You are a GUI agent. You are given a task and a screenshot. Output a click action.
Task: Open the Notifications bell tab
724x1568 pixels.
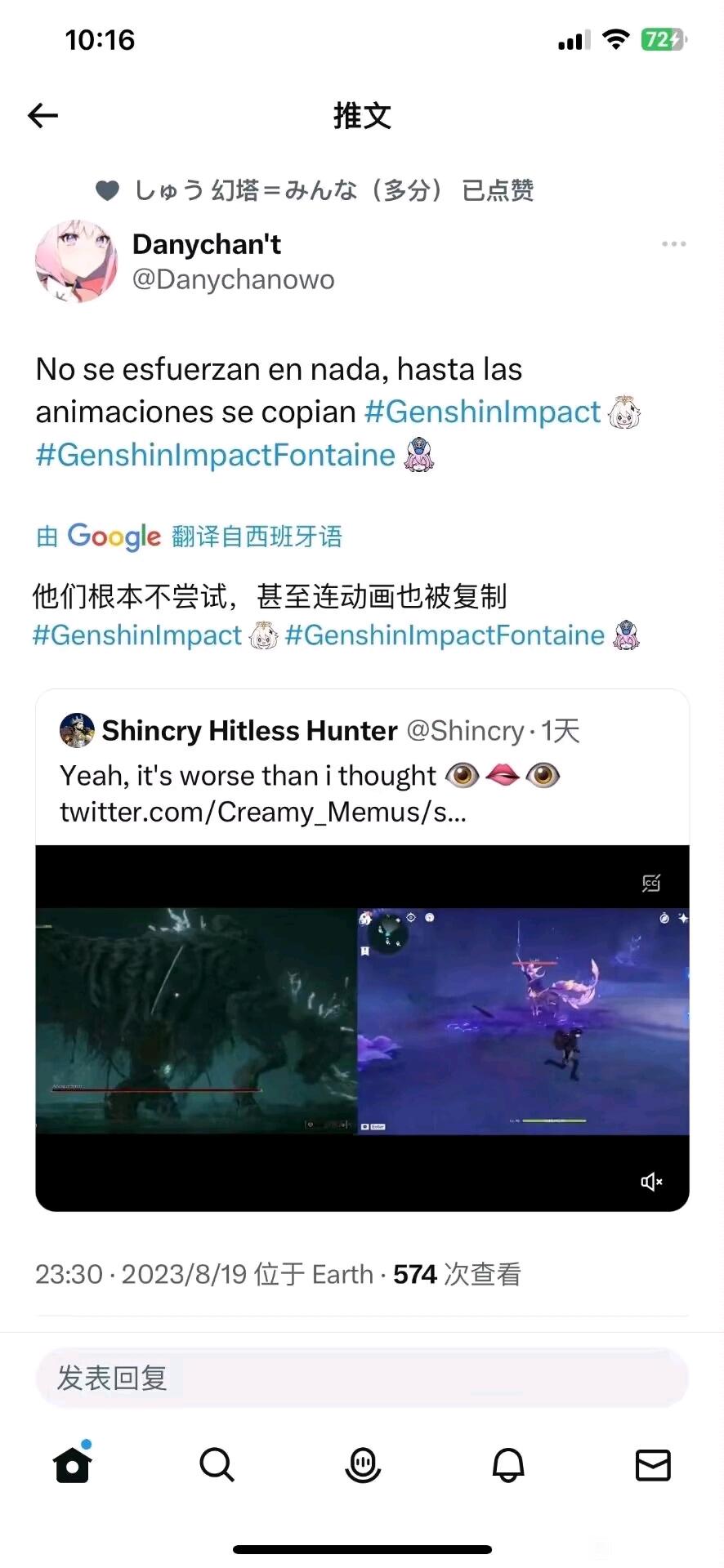pos(507,1465)
